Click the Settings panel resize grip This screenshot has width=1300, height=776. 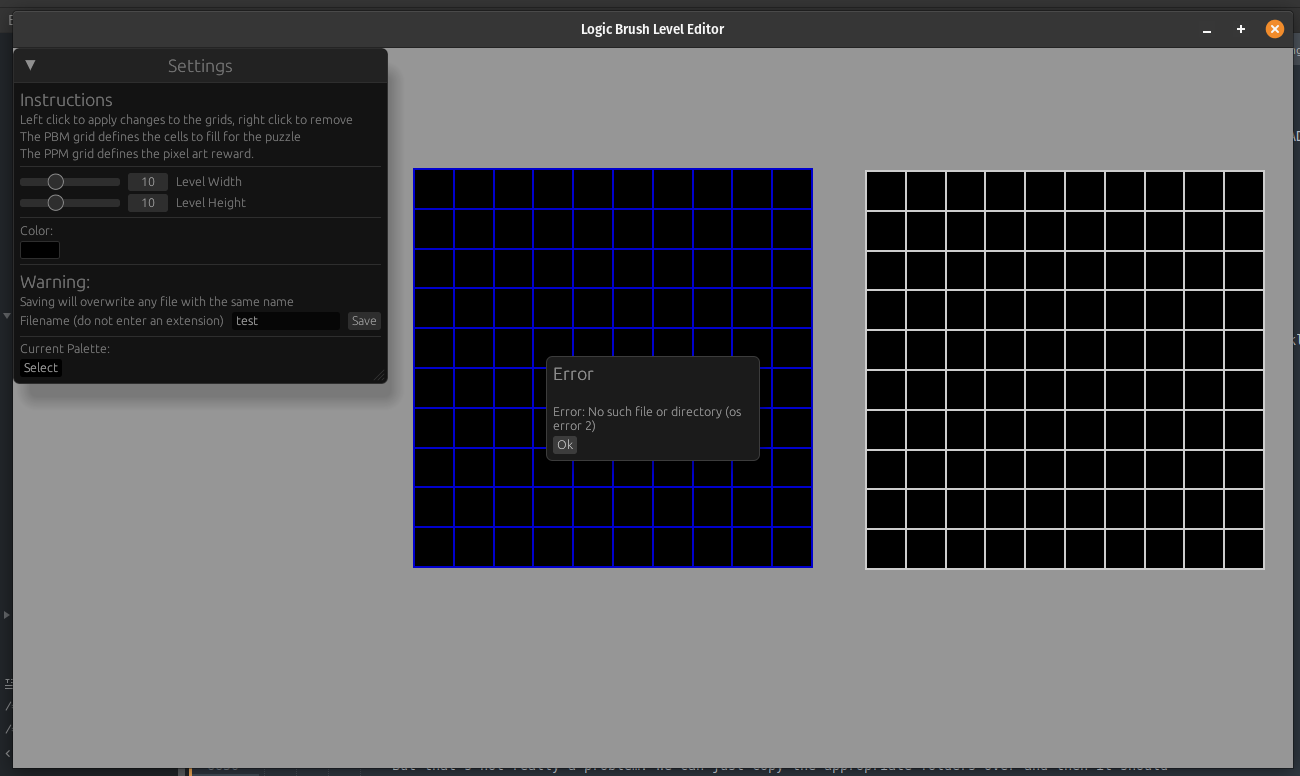tap(379, 375)
